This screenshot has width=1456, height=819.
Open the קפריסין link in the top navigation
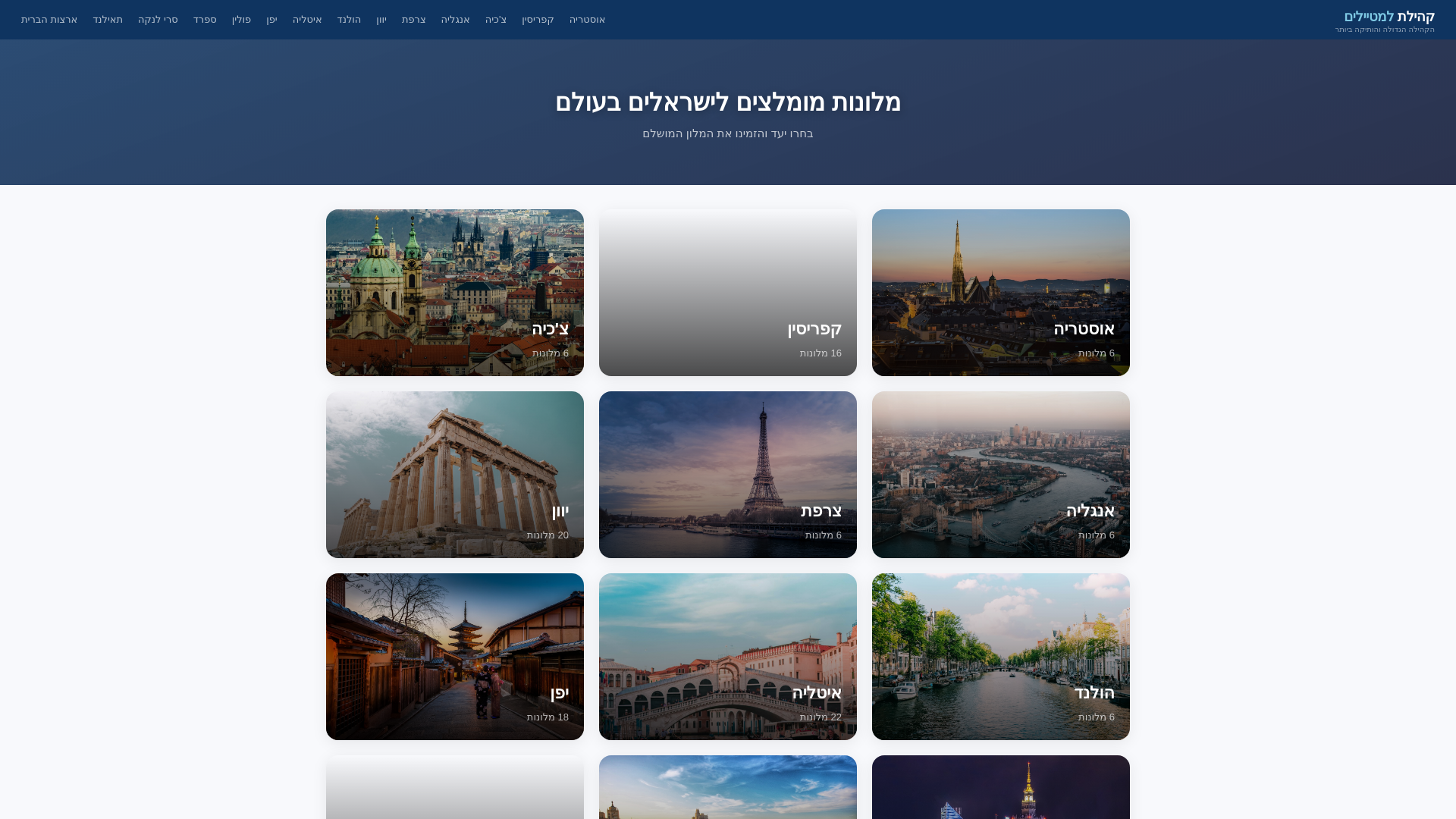point(538,20)
